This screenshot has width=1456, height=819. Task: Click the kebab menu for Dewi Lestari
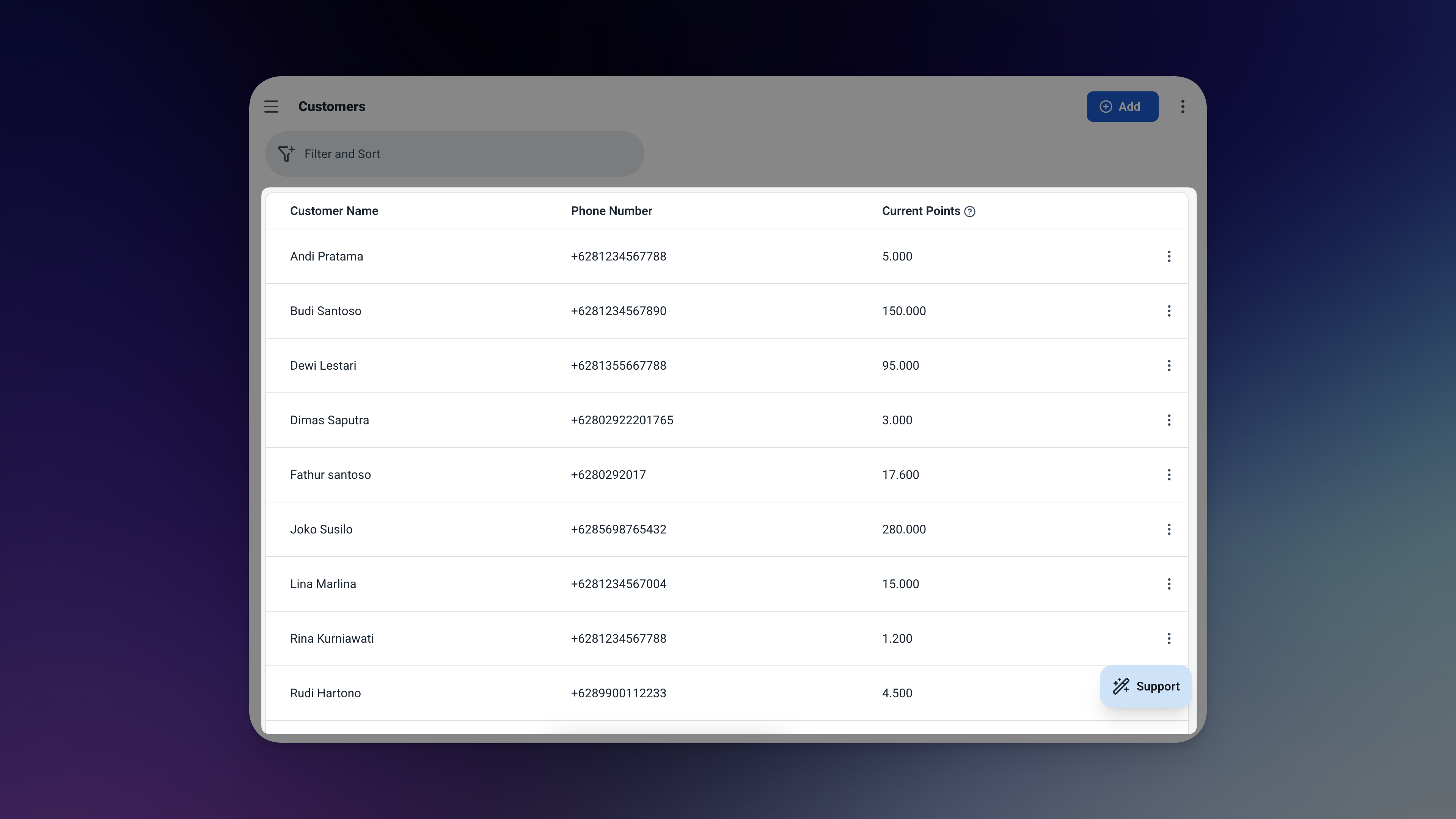pyautogui.click(x=1169, y=365)
